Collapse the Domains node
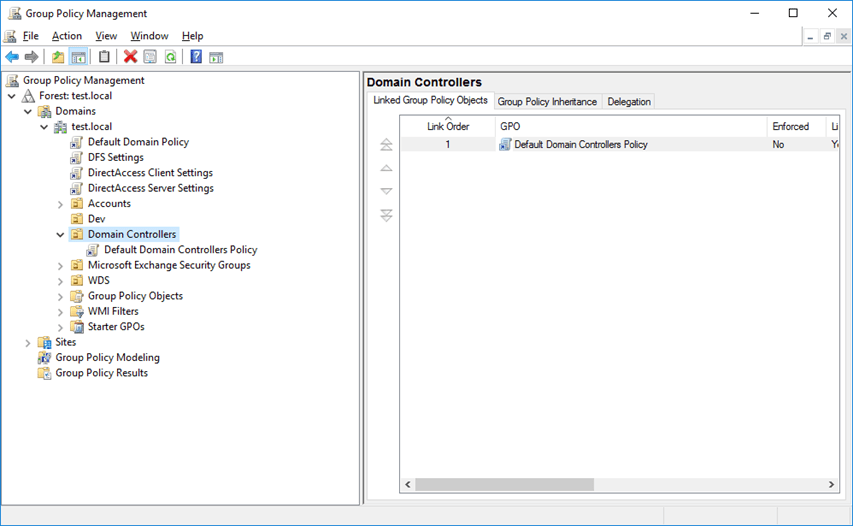 (28, 111)
